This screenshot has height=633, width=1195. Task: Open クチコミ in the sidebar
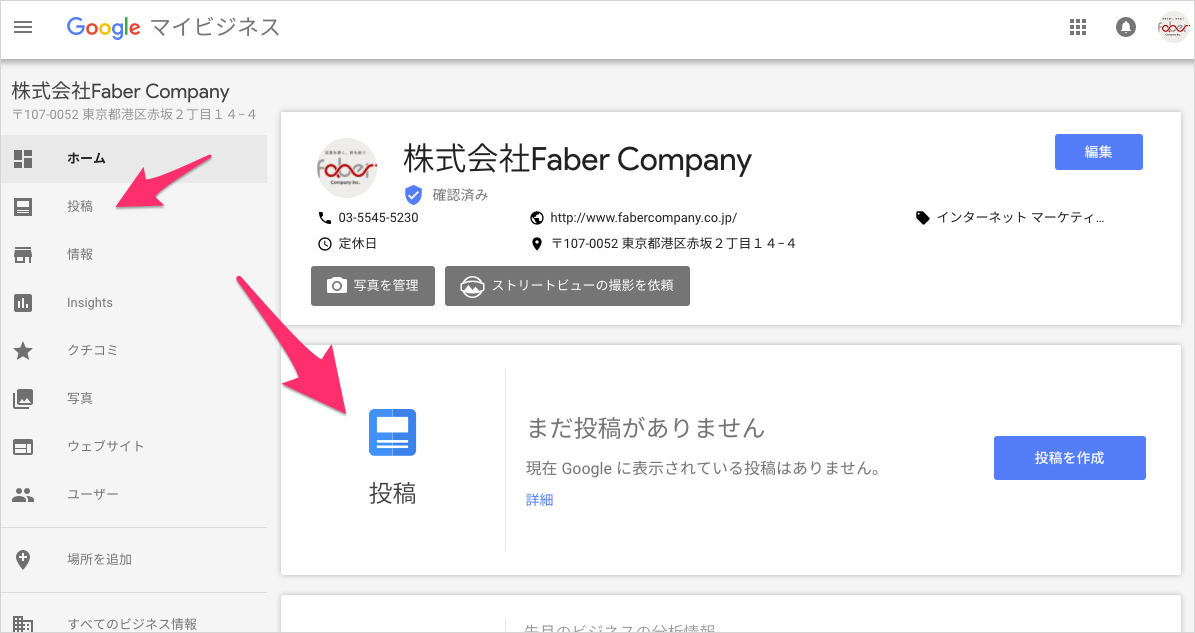point(133,350)
